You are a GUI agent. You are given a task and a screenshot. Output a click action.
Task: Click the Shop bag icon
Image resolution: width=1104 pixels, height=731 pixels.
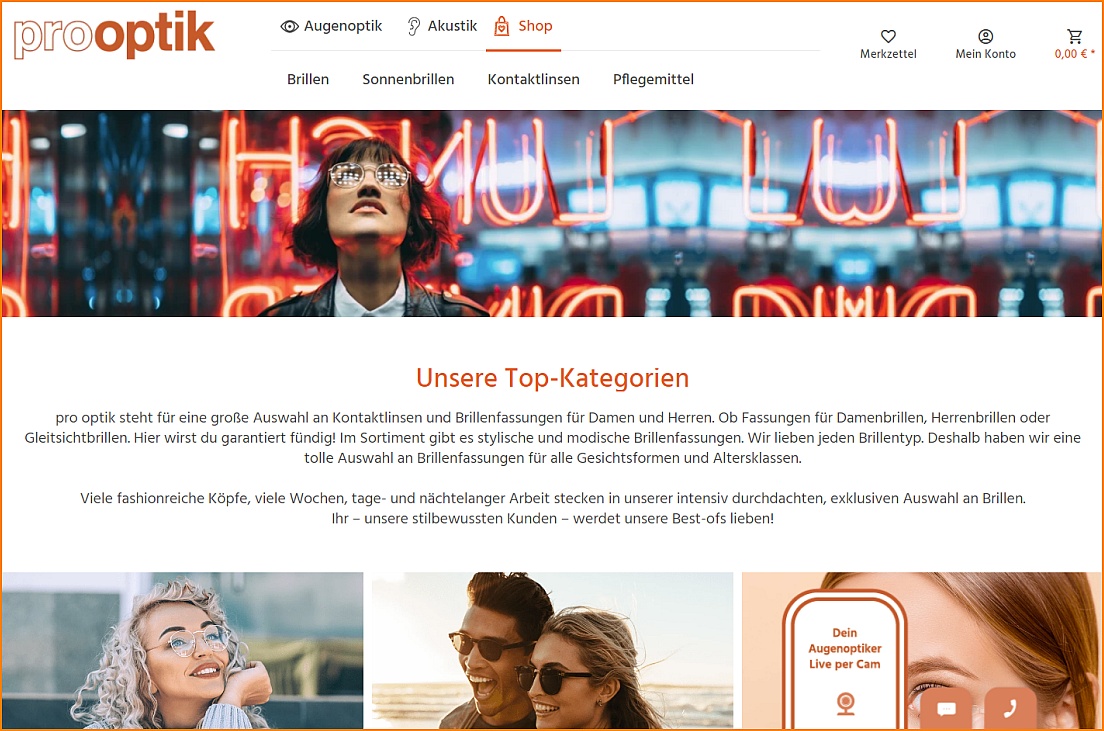pyautogui.click(x=501, y=26)
